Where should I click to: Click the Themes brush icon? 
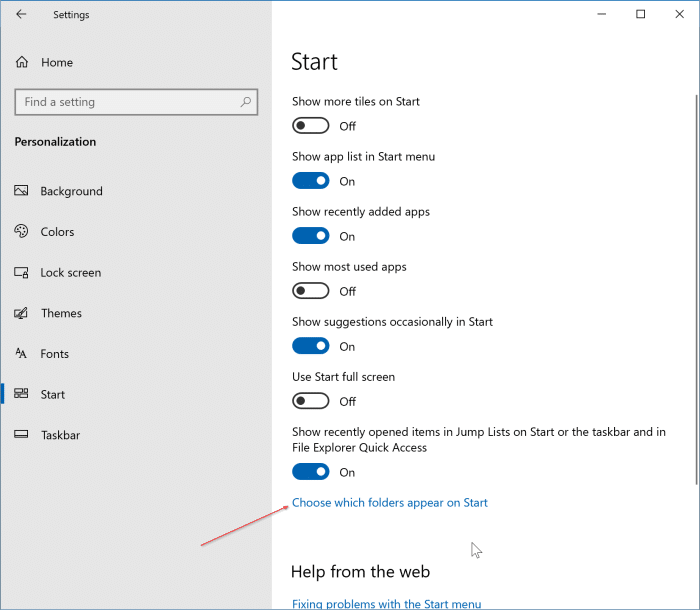point(21,313)
